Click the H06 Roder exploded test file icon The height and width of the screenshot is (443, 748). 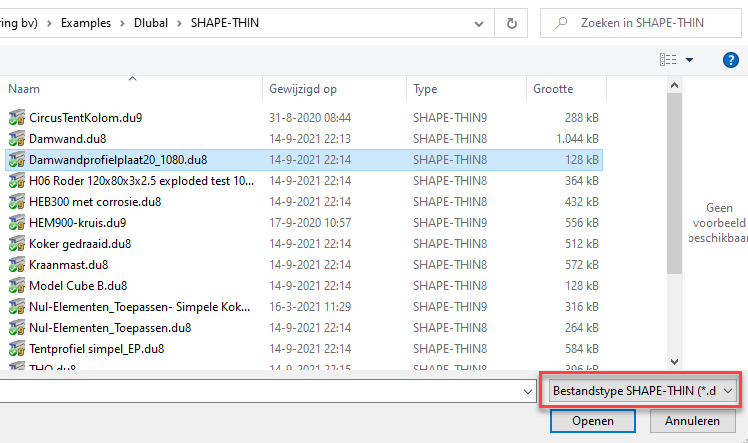point(17,181)
